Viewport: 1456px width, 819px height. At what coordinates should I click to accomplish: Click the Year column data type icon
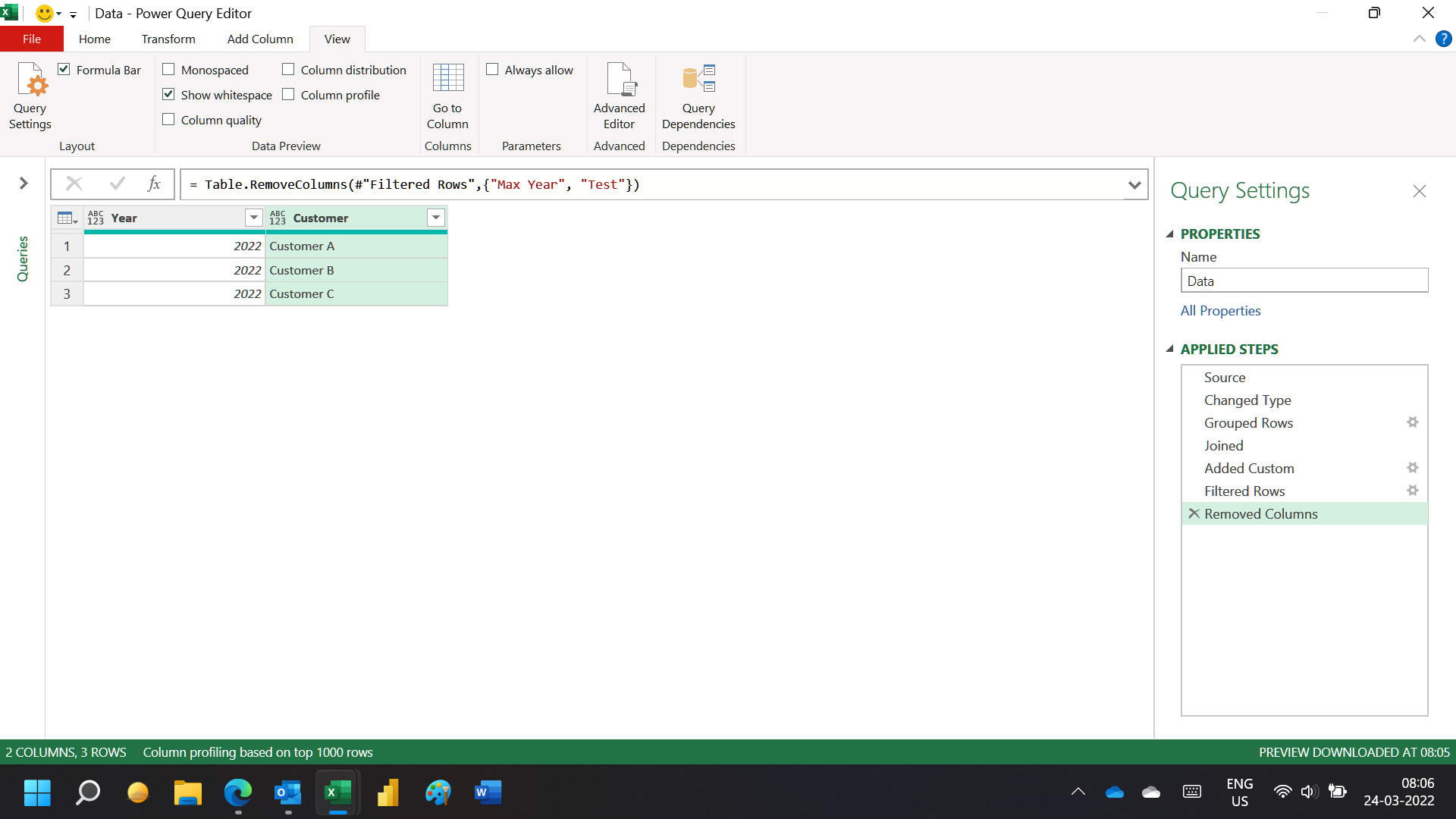point(96,218)
